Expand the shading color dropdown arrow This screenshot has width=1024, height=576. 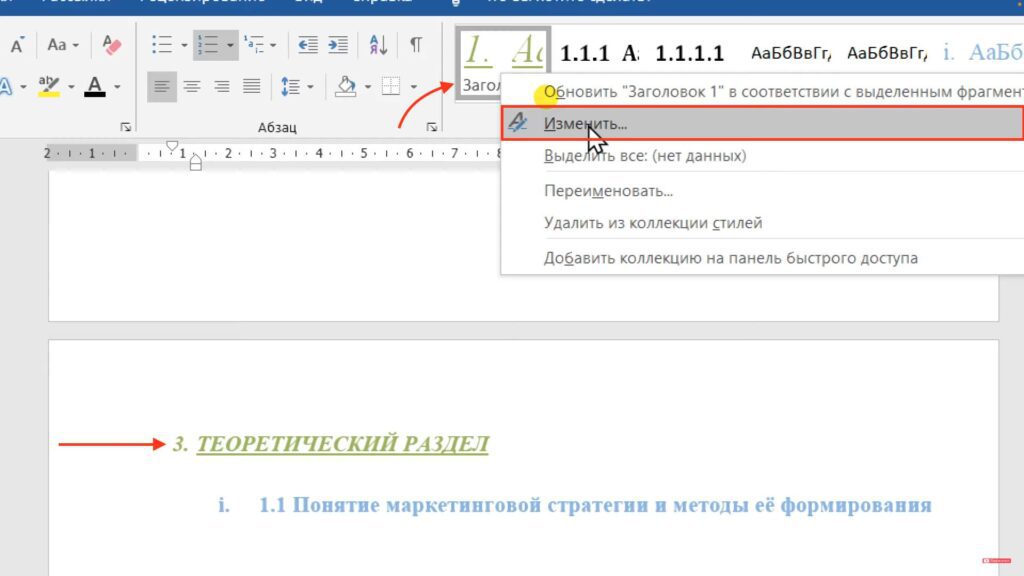[x=368, y=87]
